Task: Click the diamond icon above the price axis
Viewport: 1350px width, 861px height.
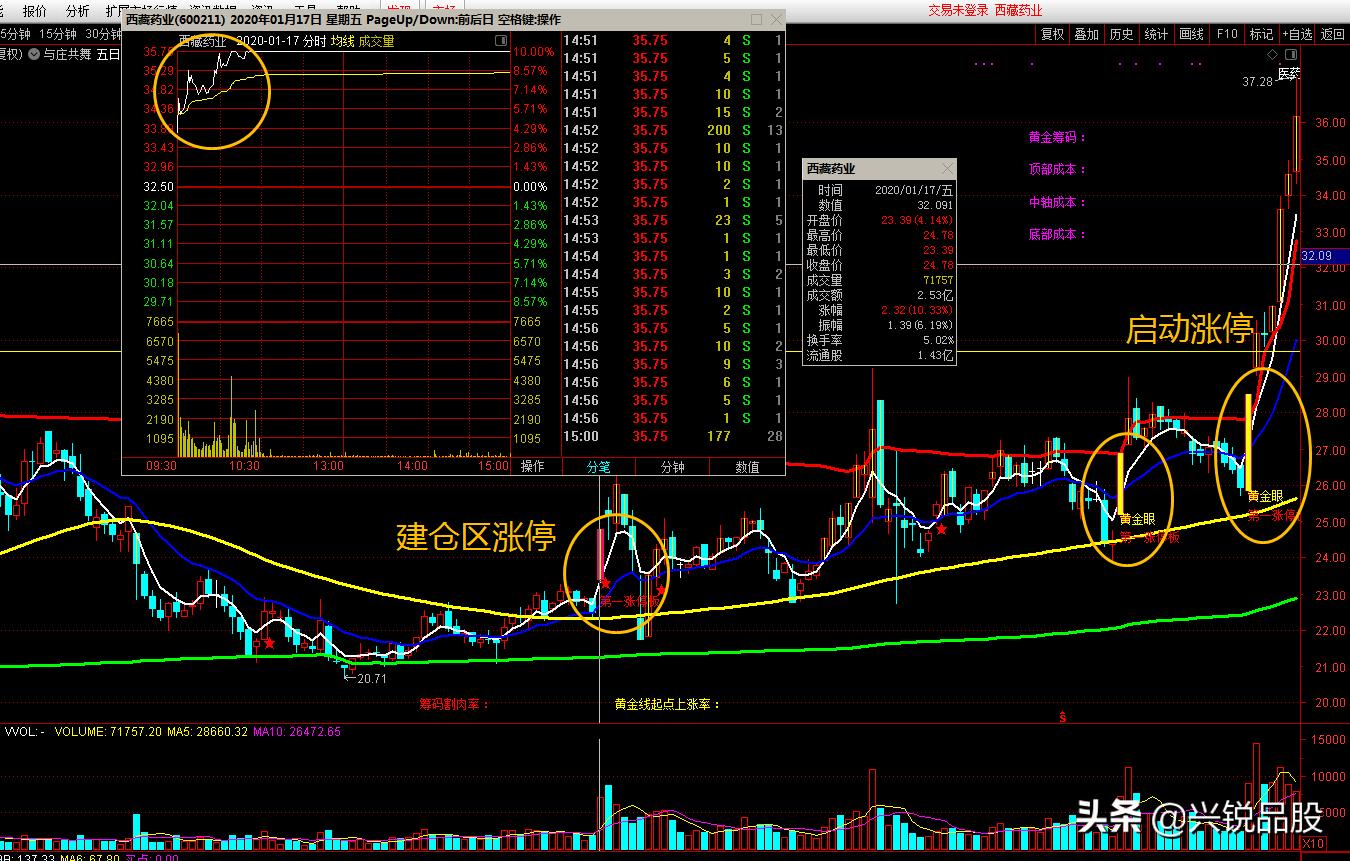Action: (x=1272, y=54)
